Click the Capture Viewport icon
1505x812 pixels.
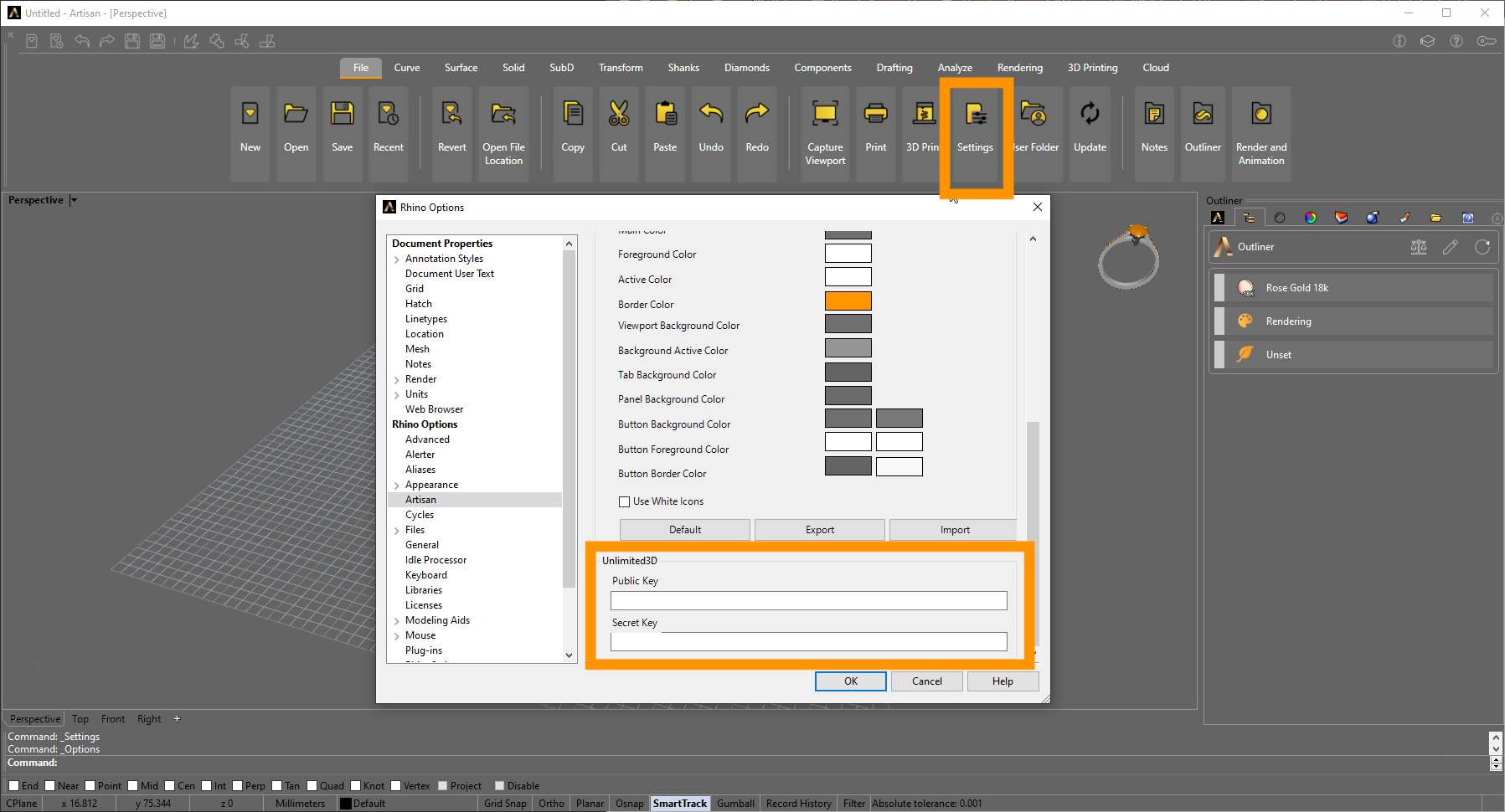click(825, 115)
